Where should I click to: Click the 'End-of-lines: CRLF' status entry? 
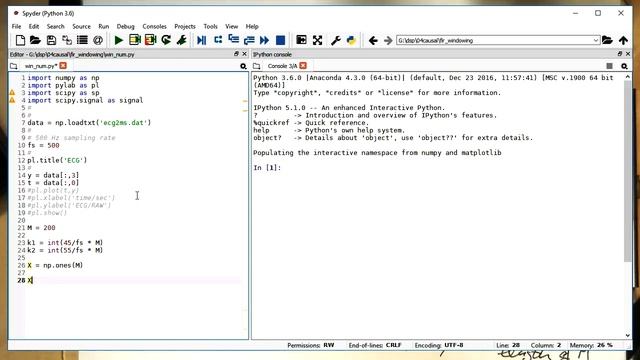pos(375,345)
